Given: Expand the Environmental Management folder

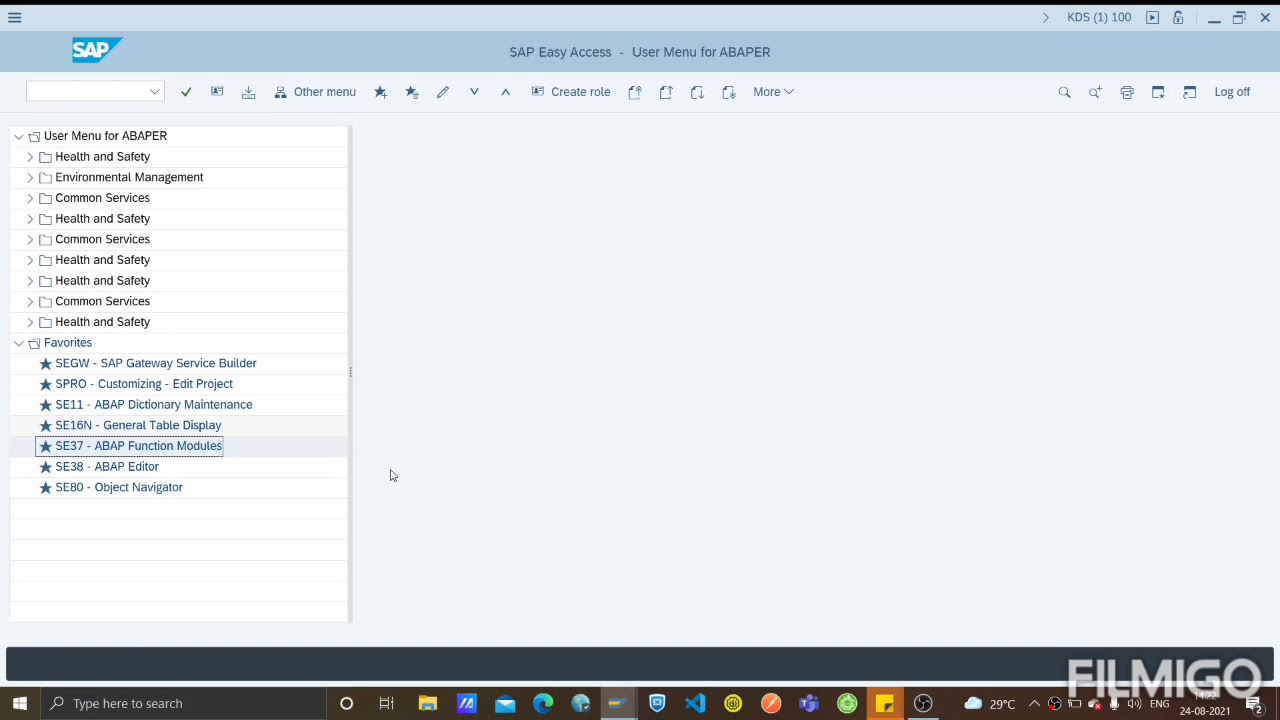Looking at the screenshot, I should (x=30, y=177).
